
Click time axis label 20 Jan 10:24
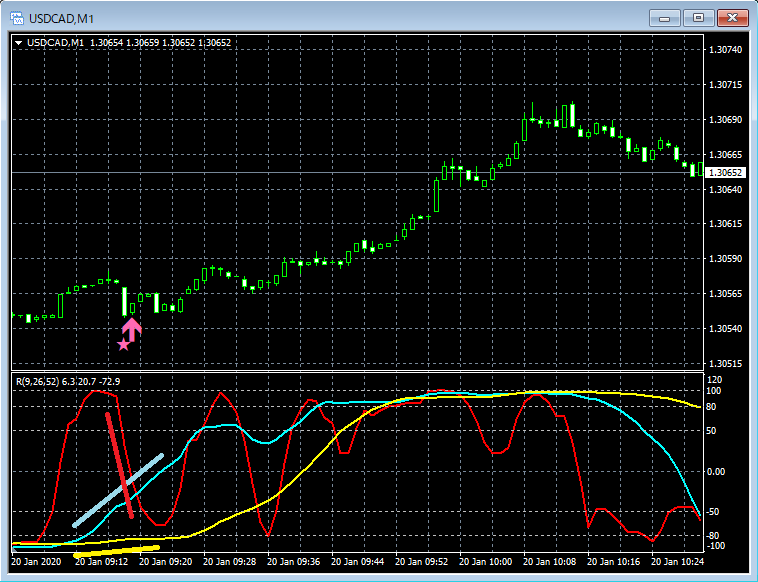(677, 562)
